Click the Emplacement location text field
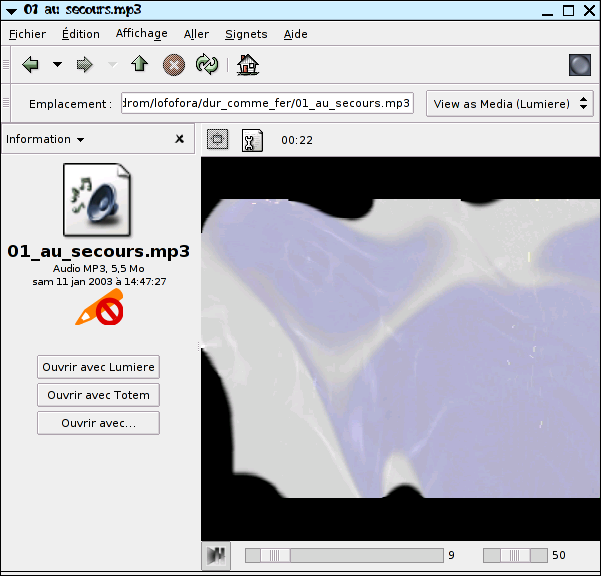 coord(267,104)
